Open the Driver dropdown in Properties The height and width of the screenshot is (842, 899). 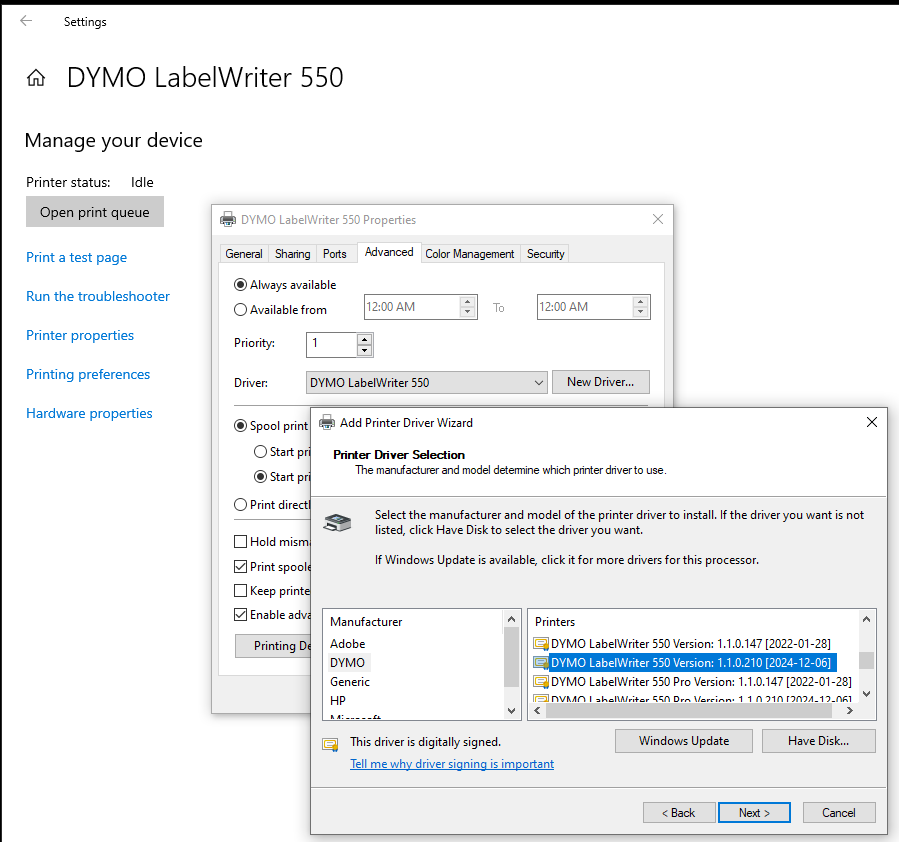coord(427,382)
